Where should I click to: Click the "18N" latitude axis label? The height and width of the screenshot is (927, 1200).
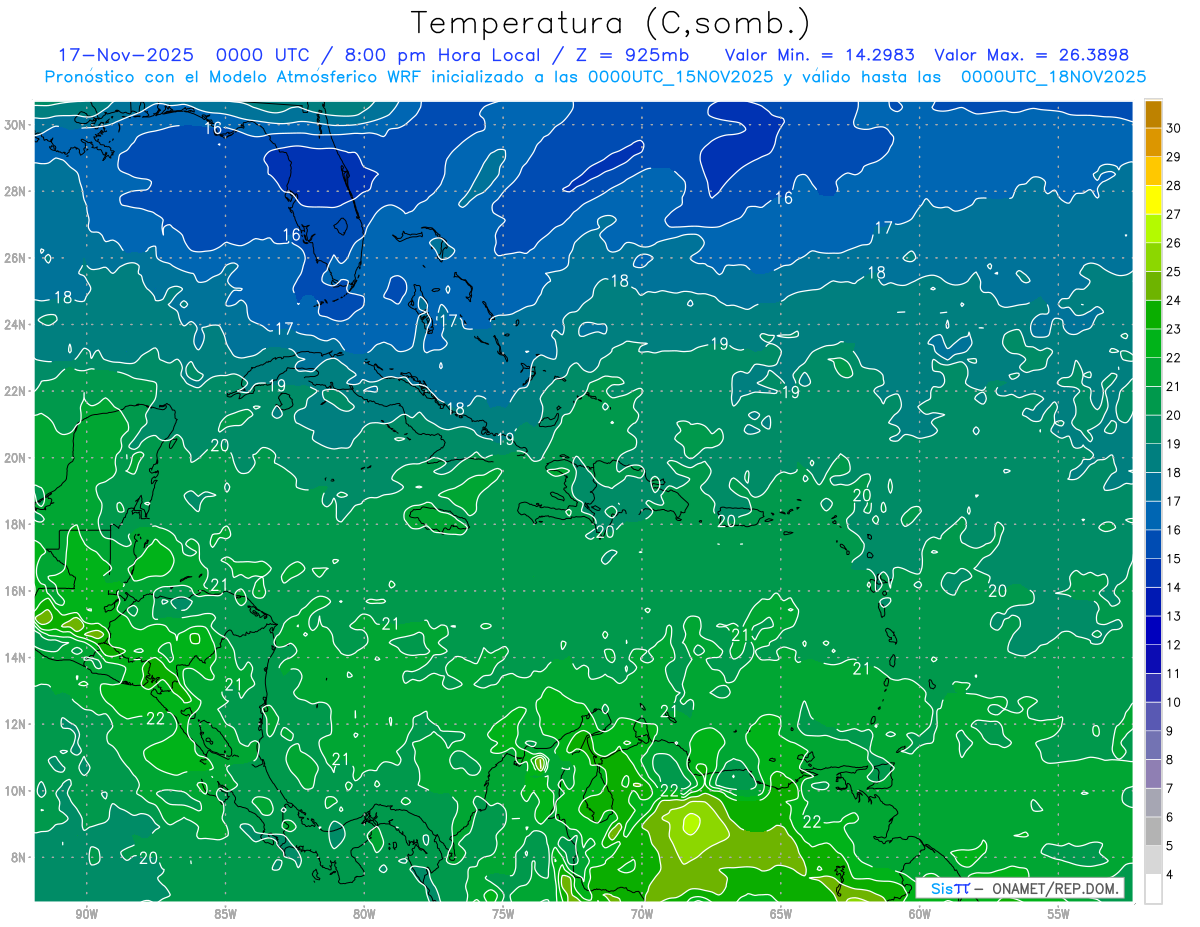(15, 524)
